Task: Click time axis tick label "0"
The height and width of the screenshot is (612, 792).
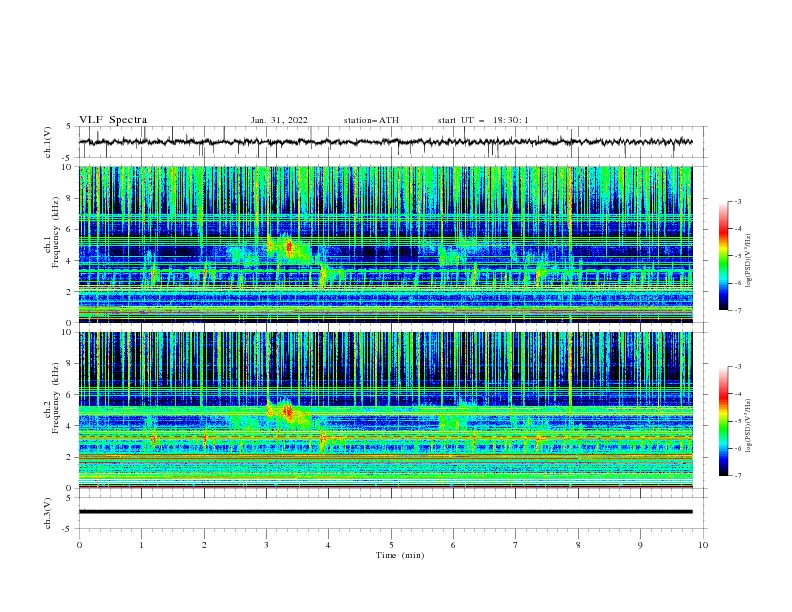Action: click(x=79, y=545)
